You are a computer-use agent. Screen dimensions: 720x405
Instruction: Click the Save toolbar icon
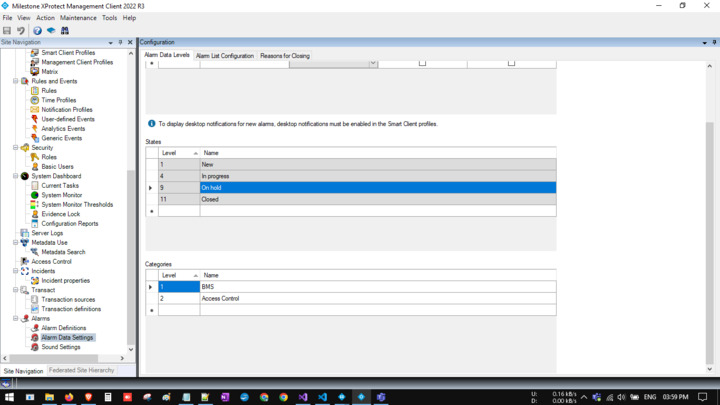(7, 31)
